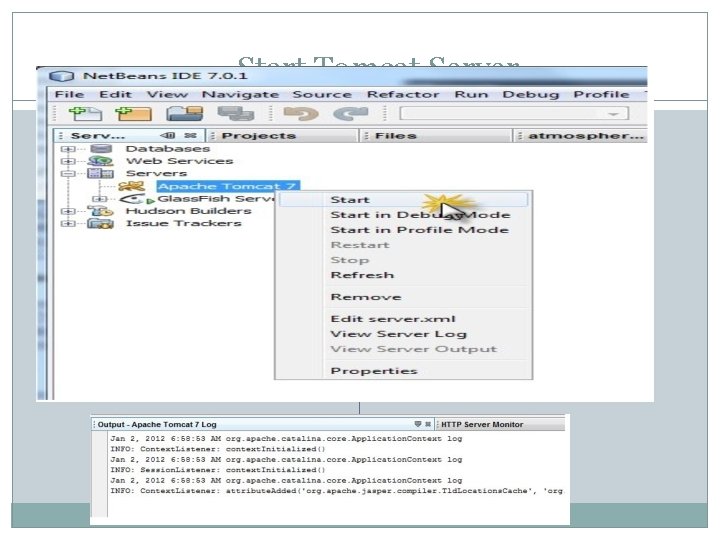720x540 pixels.
Task: Select the Issue Trackers tree label
Action: (183, 224)
